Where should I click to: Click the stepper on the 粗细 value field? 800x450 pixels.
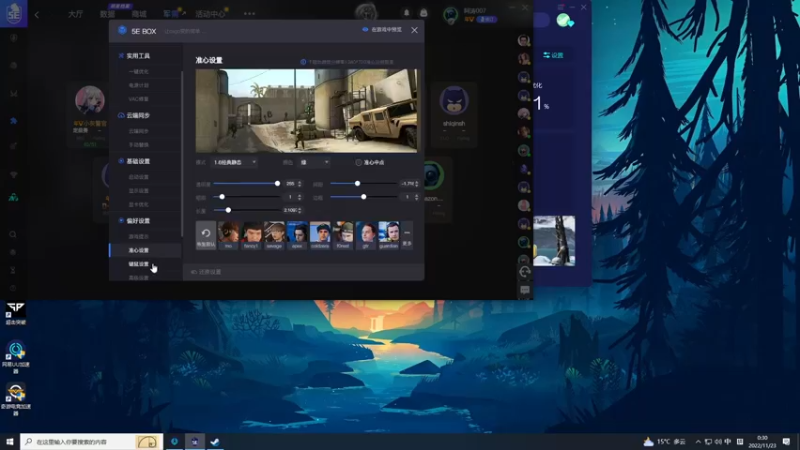pyautogui.click(x=299, y=196)
